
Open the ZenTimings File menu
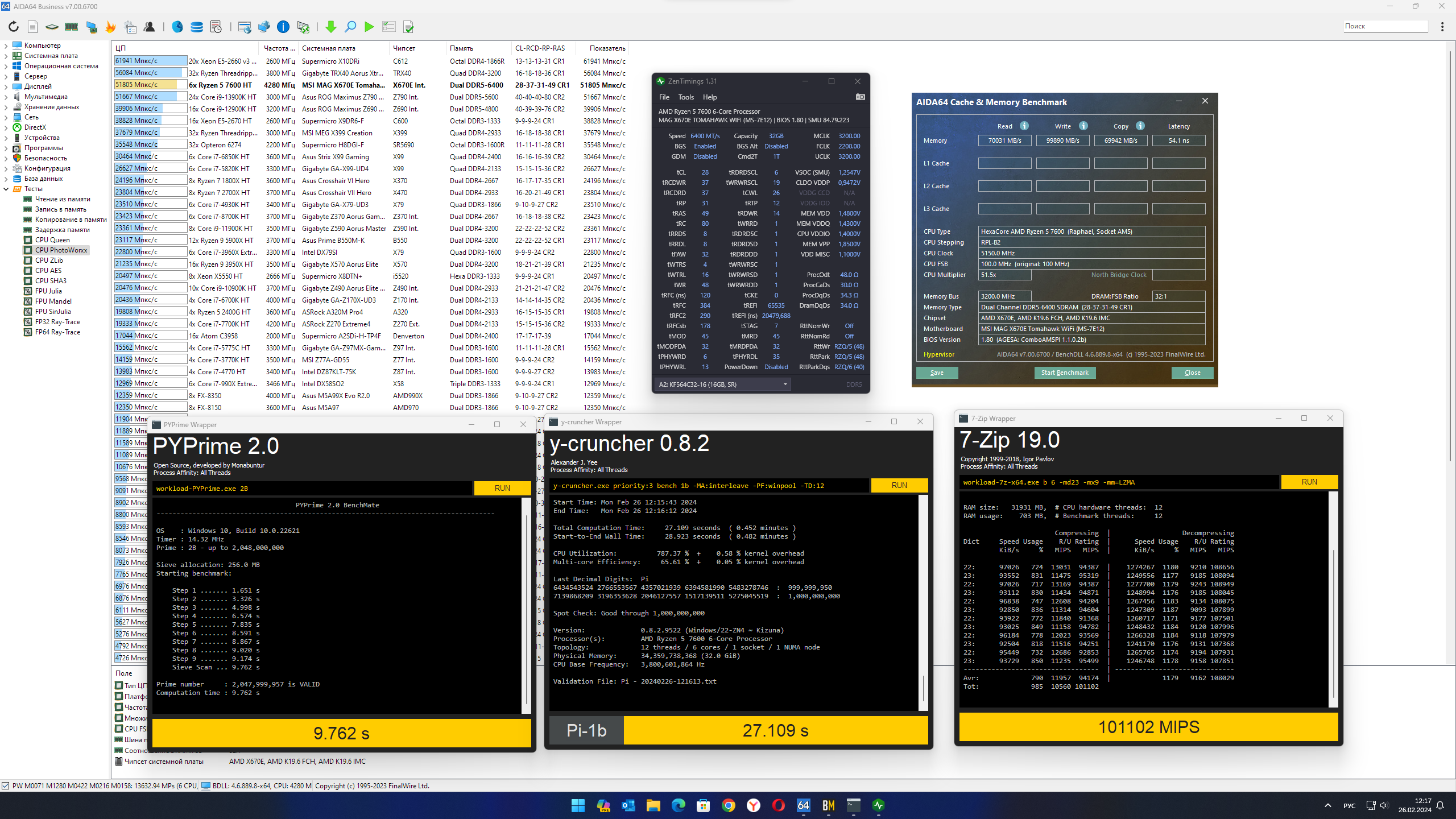tap(664, 97)
